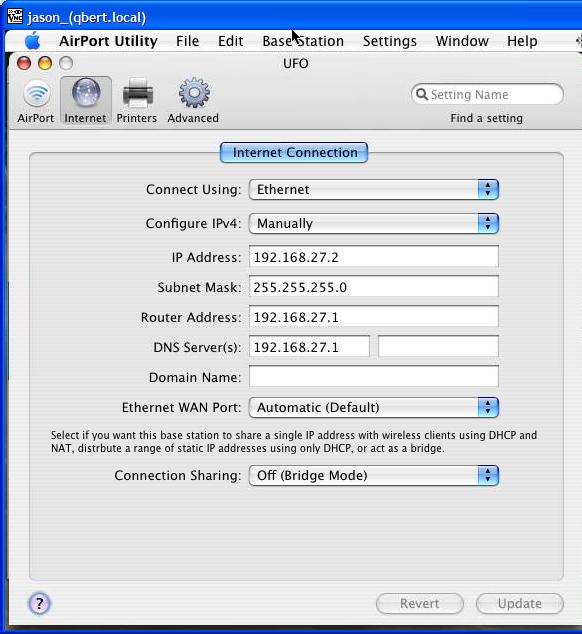Open the File menu
The height and width of the screenshot is (634, 582).
[x=187, y=41]
